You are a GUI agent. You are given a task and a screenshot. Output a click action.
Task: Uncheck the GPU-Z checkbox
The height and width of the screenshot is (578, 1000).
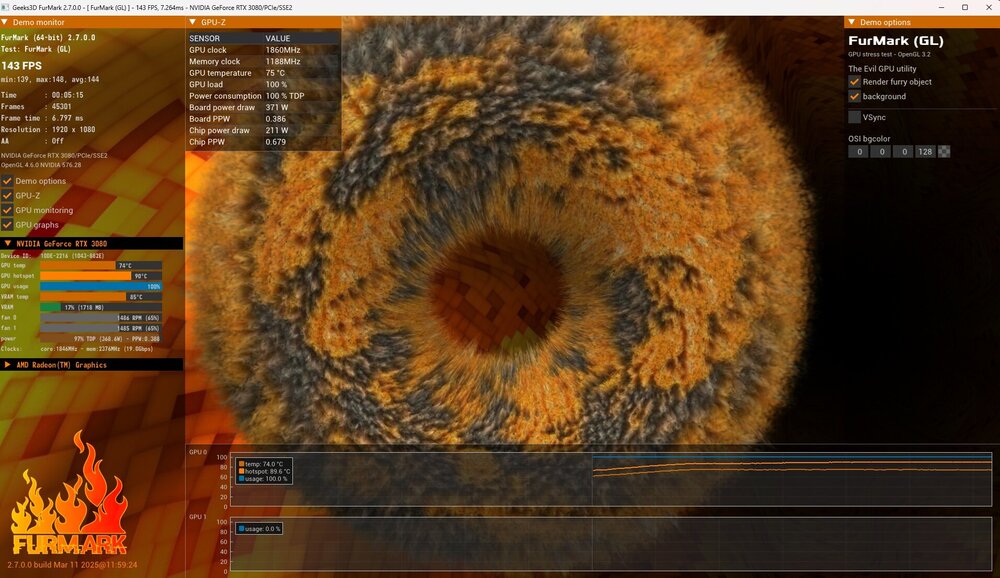(7, 196)
